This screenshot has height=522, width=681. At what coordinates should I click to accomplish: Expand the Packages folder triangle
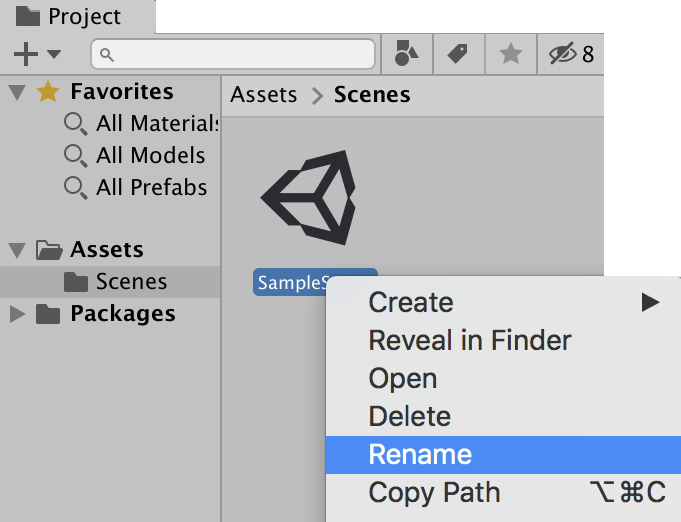click(x=17, y=314)
